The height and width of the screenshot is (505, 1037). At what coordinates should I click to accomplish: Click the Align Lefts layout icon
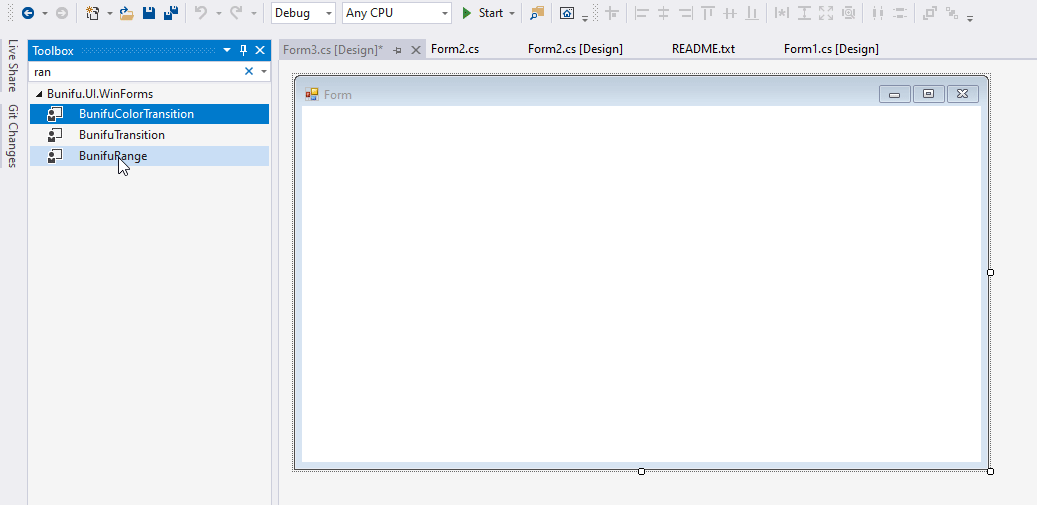tap(642, 13)
